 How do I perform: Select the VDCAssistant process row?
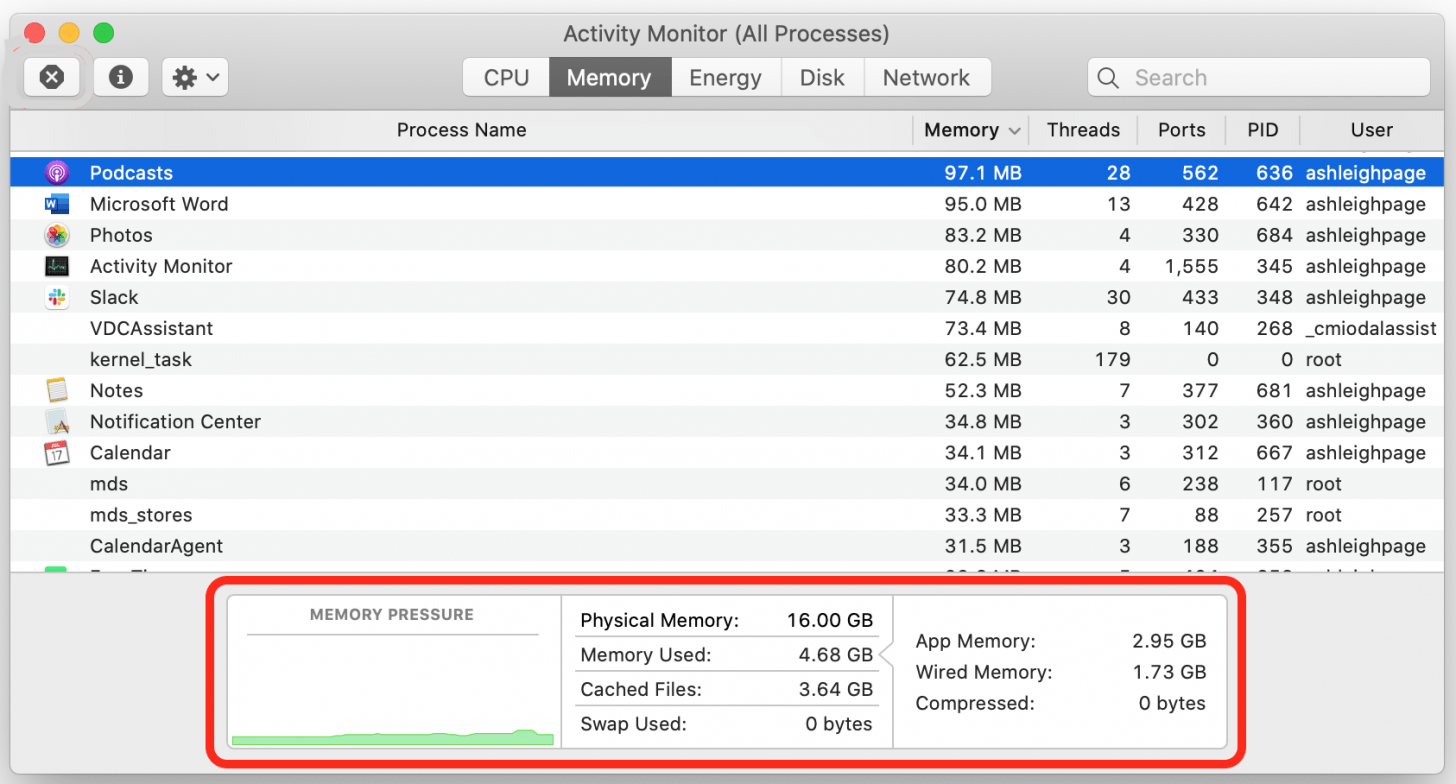coord(727,328)
